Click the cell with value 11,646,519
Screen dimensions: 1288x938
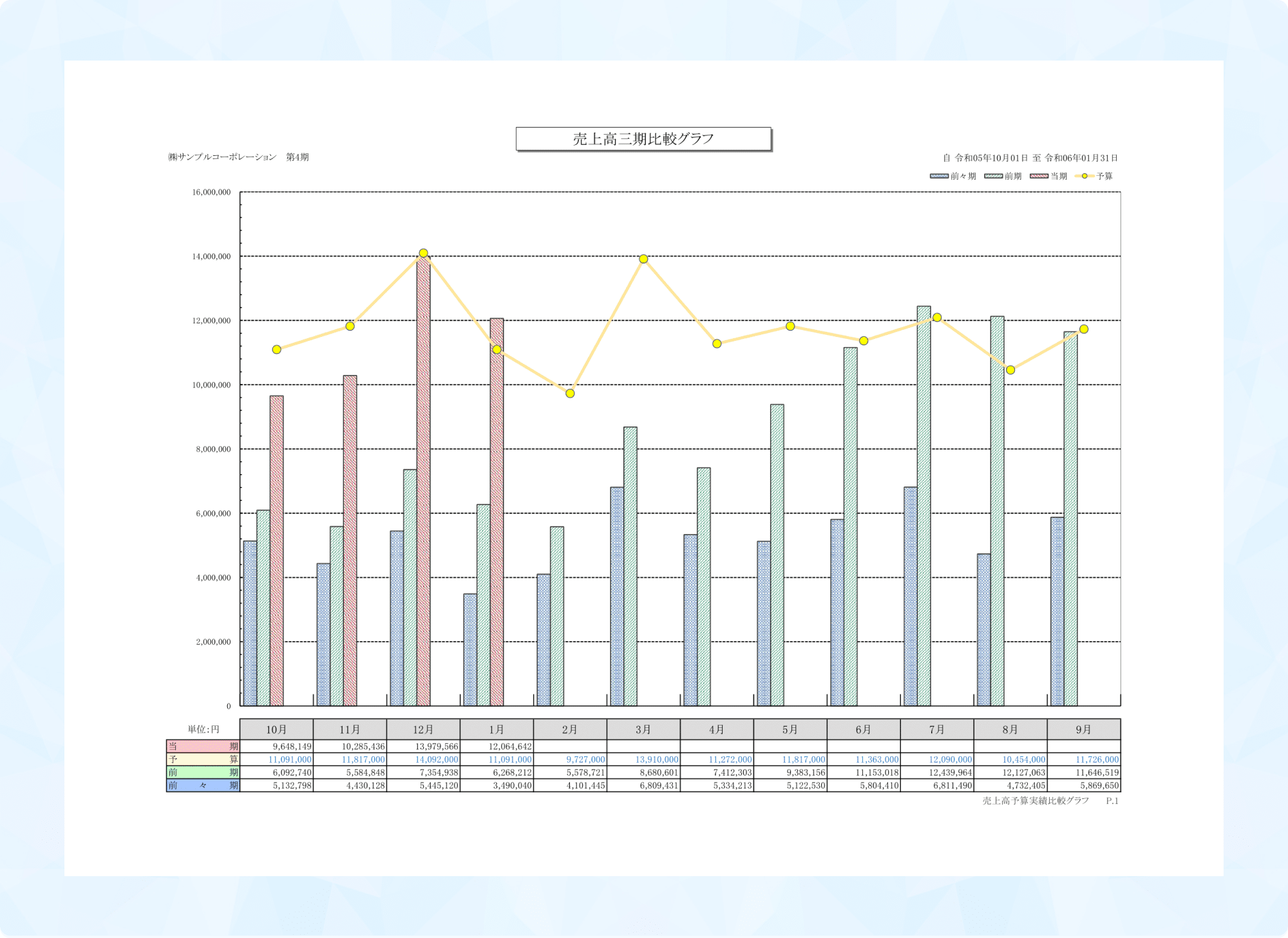click(x=1084, y=772)
